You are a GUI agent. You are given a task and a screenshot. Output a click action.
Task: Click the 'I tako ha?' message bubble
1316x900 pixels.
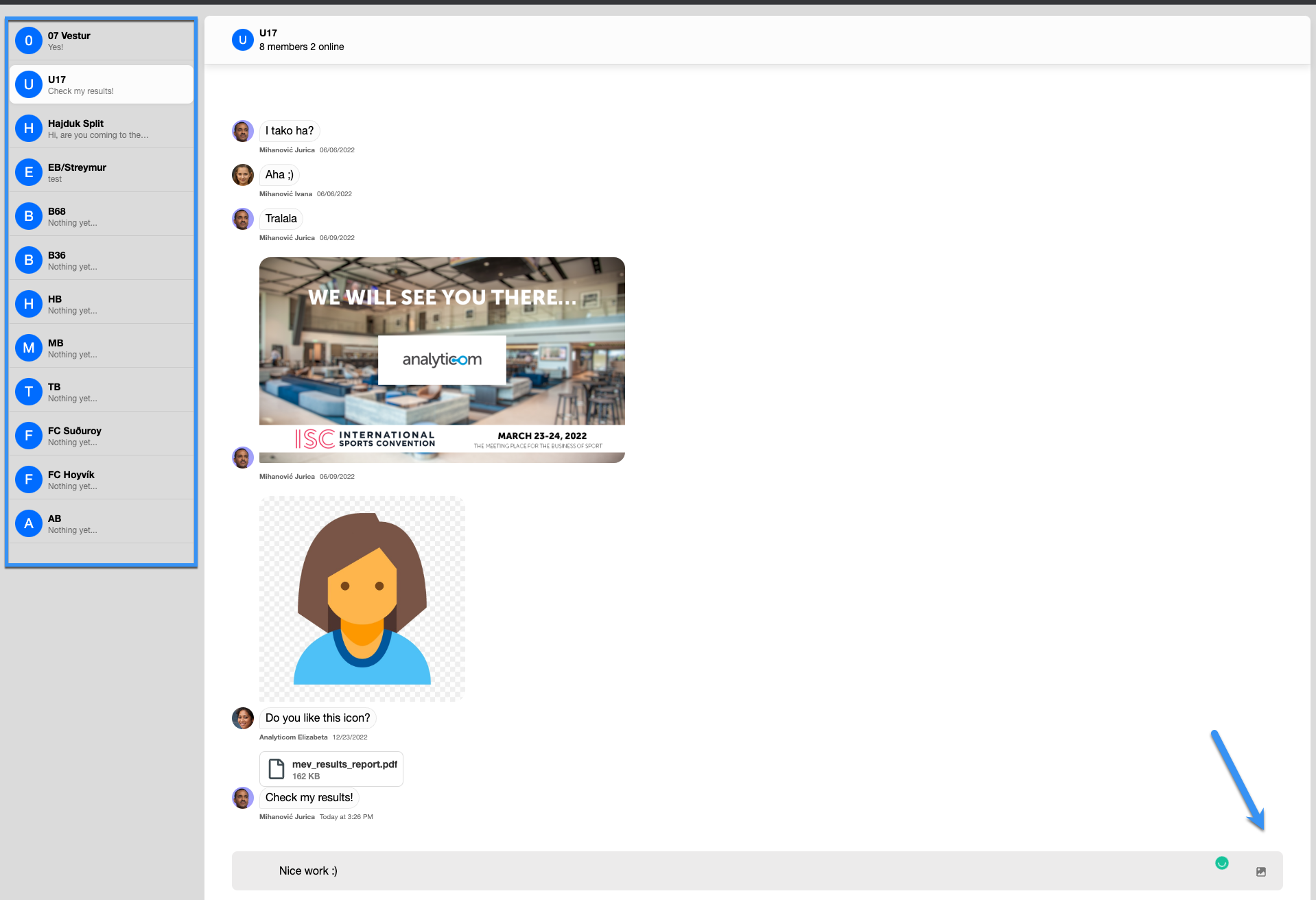[290, 131]
